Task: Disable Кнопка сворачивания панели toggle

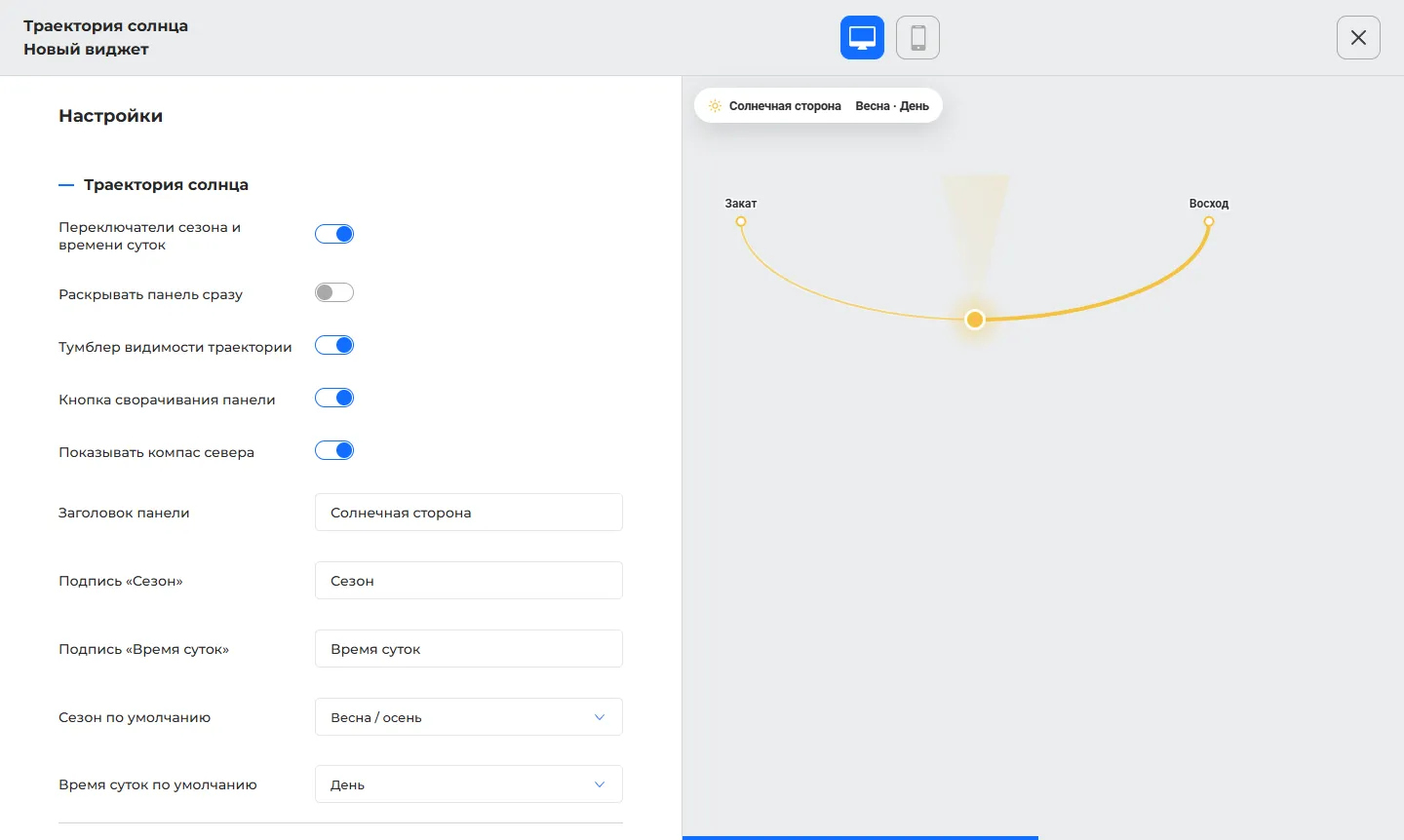Action: click(x=334, y=398)
